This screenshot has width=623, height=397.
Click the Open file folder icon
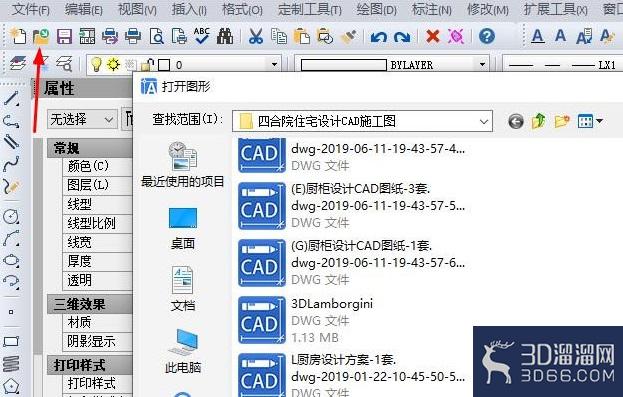pos(41,36)
